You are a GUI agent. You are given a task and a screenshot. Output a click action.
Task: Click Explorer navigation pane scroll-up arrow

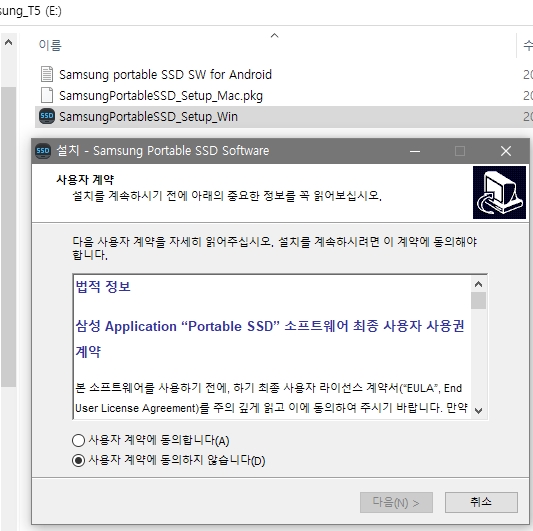[8, 42]
